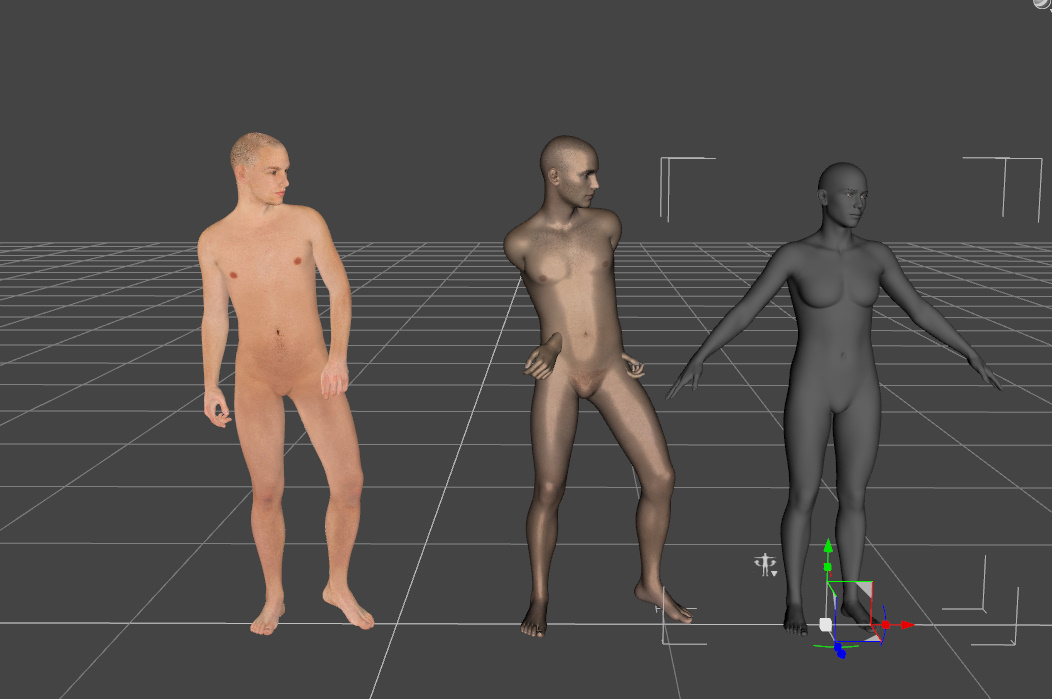Click the green Y-axis translate arrow
This screenshot has height=699, width=1052.
coord(829,545)
